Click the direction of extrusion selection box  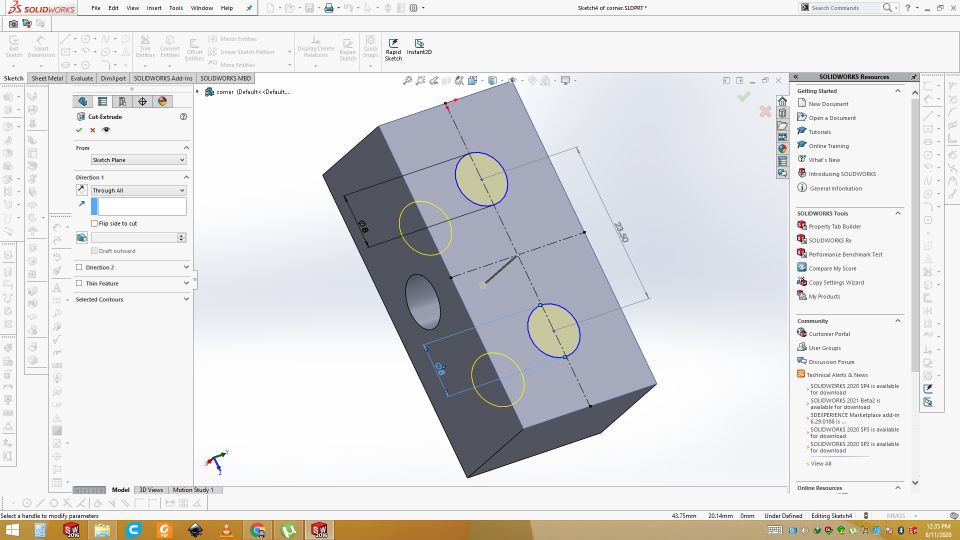138,206
